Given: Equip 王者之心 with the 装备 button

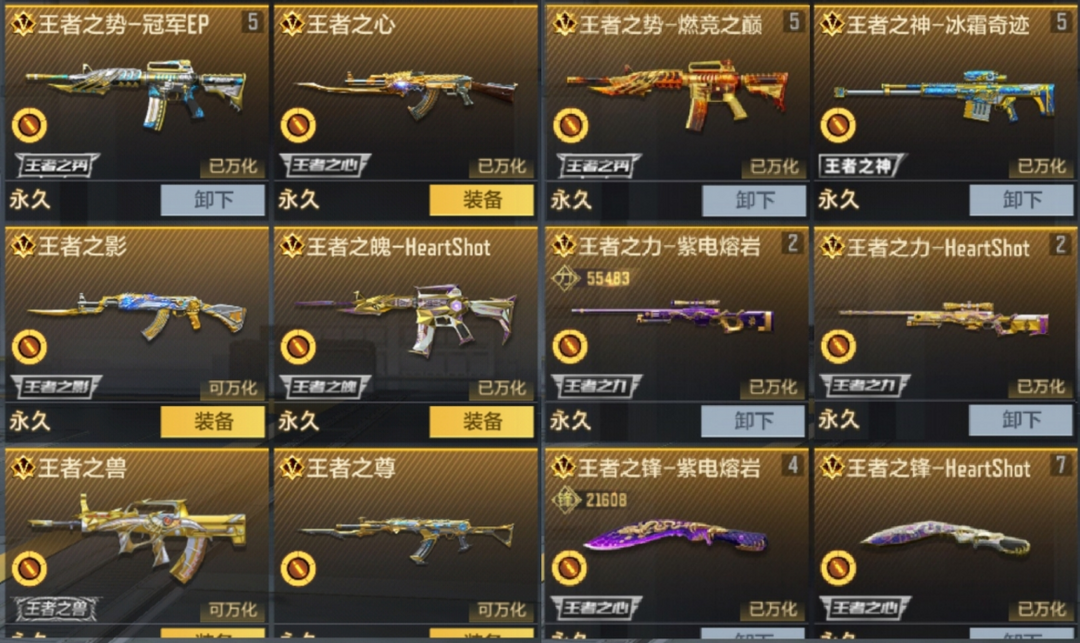Looking at the screenshot, I should coord(481,200).
